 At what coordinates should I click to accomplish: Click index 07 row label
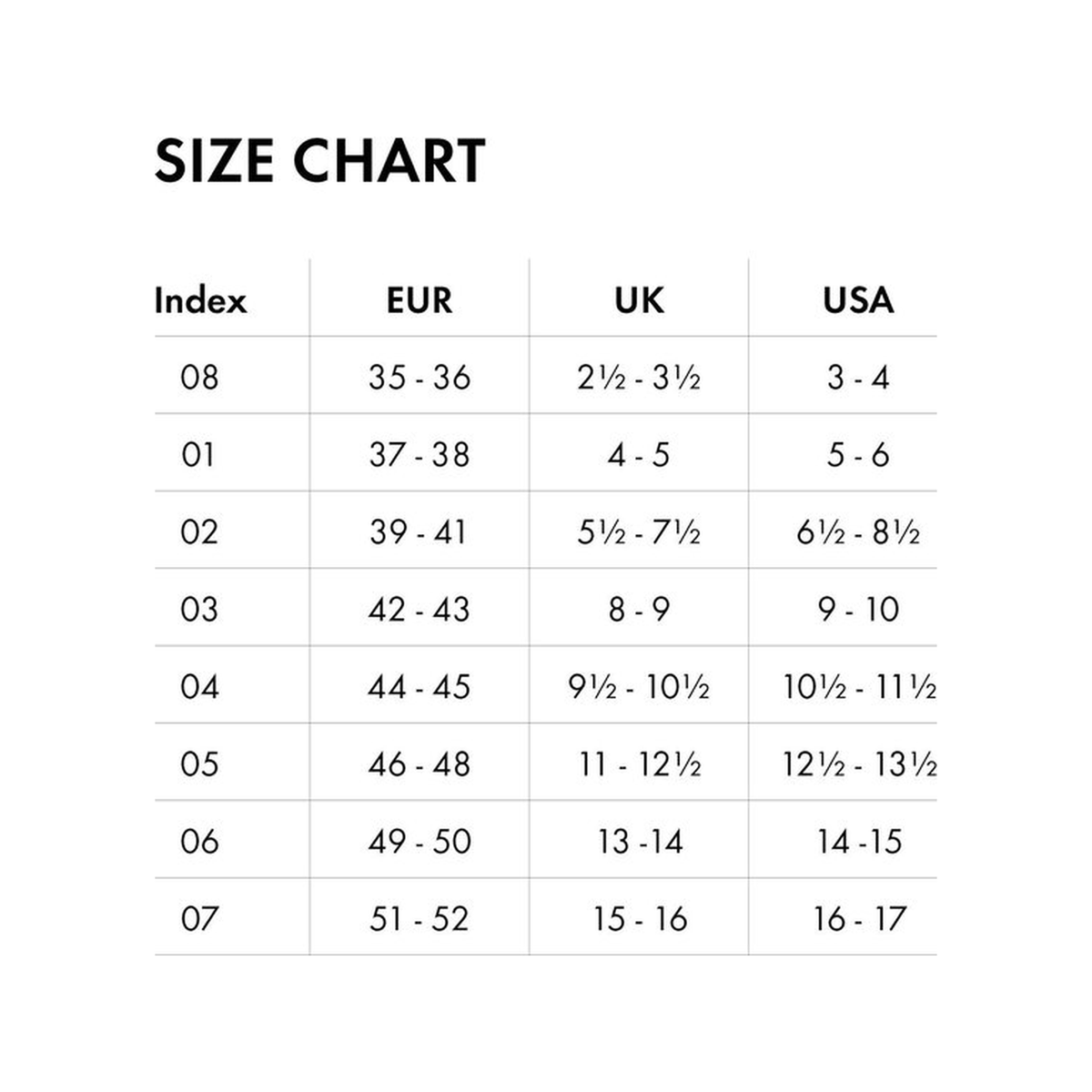pos(199,918)
